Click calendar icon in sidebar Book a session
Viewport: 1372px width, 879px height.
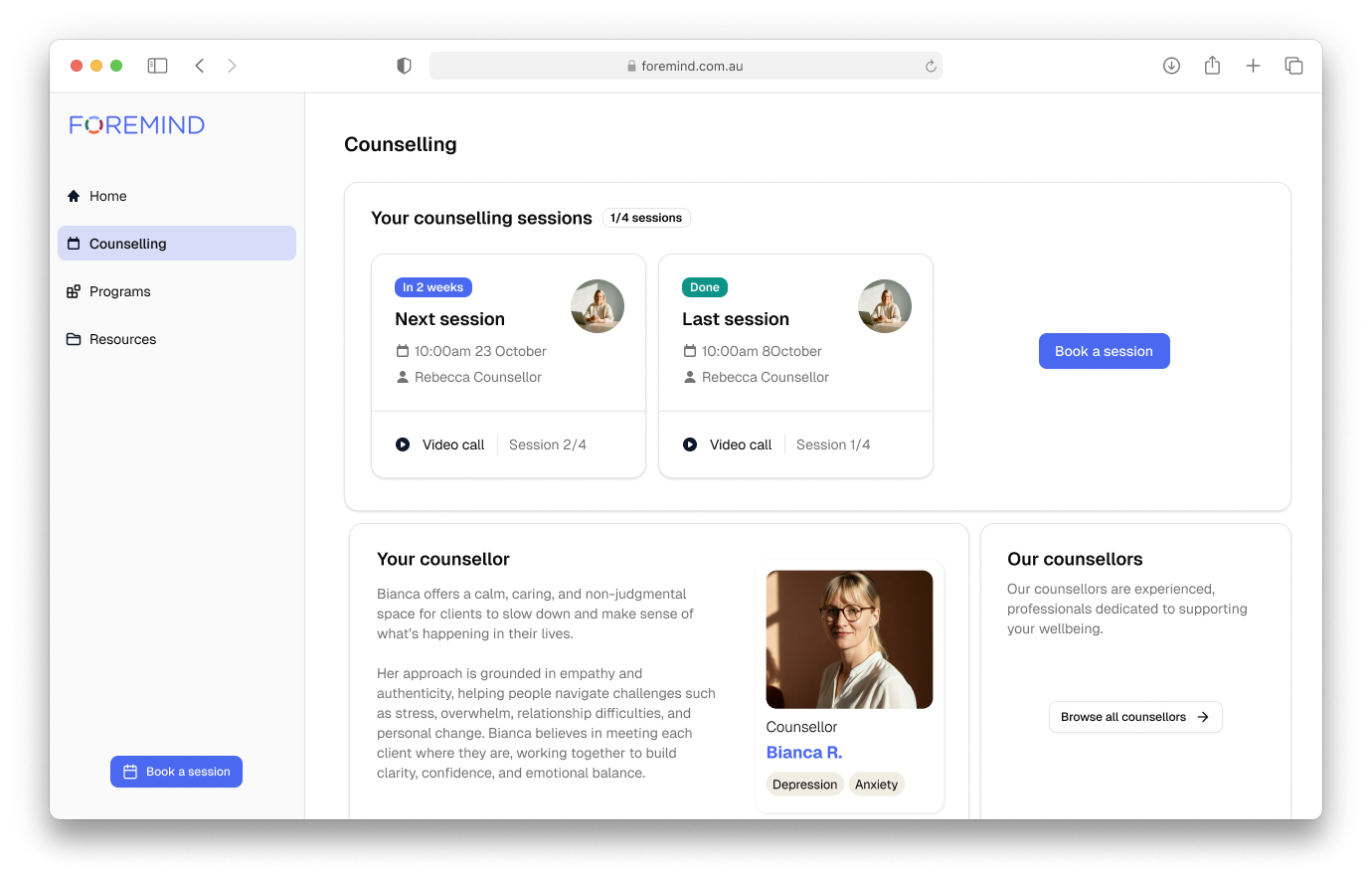coord(130,772)
